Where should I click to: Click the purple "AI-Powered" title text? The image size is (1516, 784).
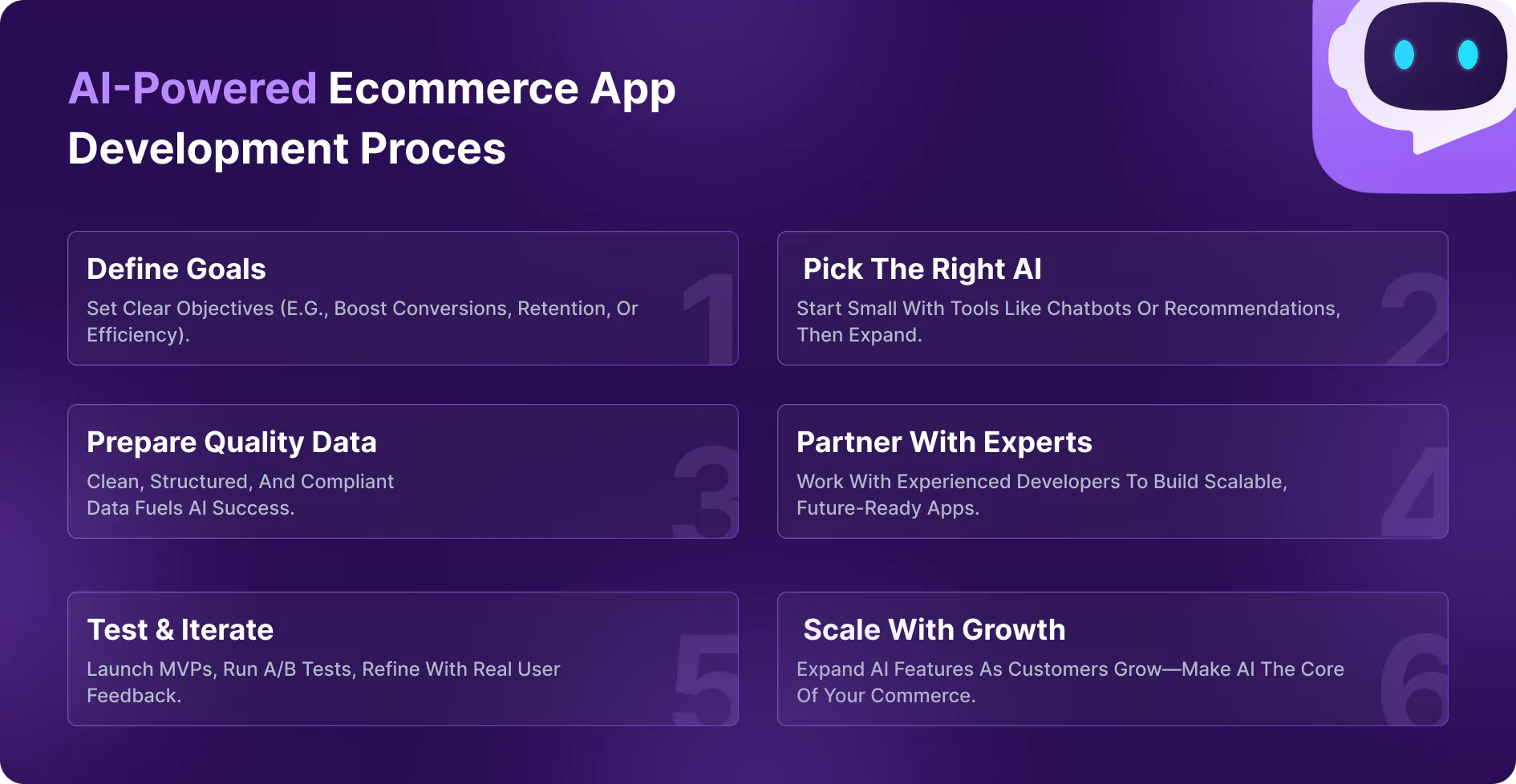[193, 88]
